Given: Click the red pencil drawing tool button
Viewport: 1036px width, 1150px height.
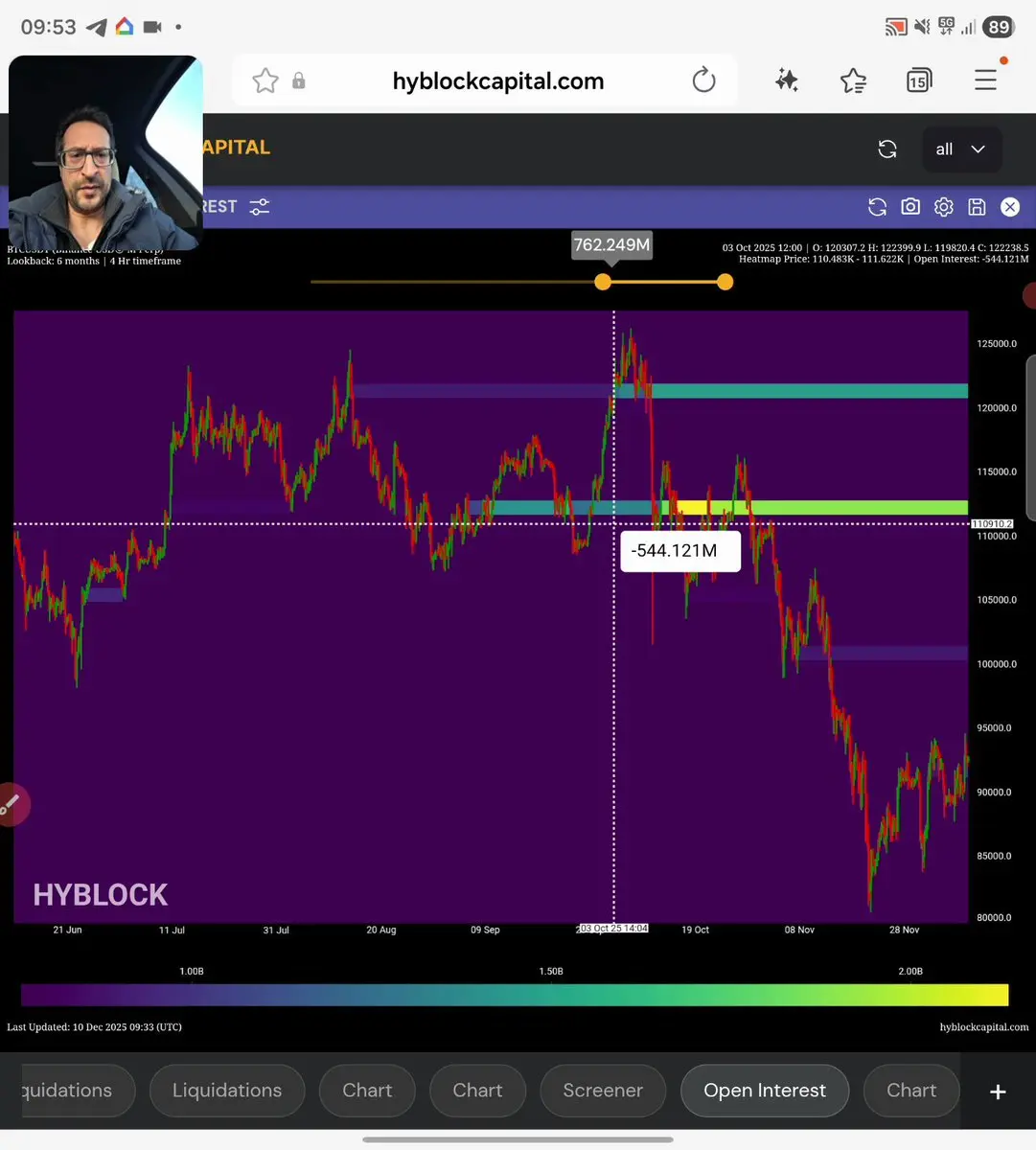Looking at the screenshot, I should point(12,805).
